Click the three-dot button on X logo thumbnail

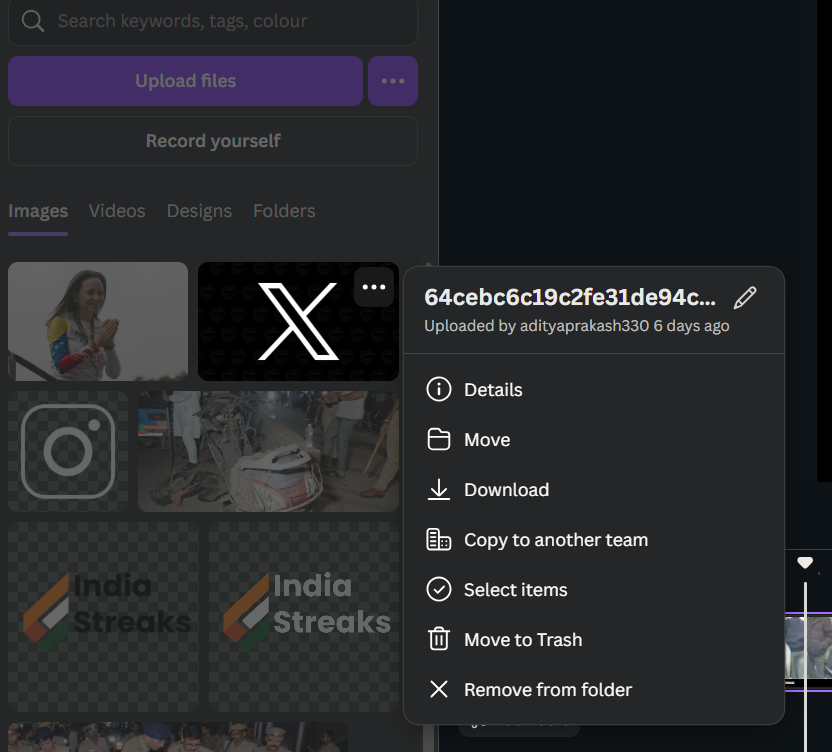pyautogui.click(x=374, y=287)
